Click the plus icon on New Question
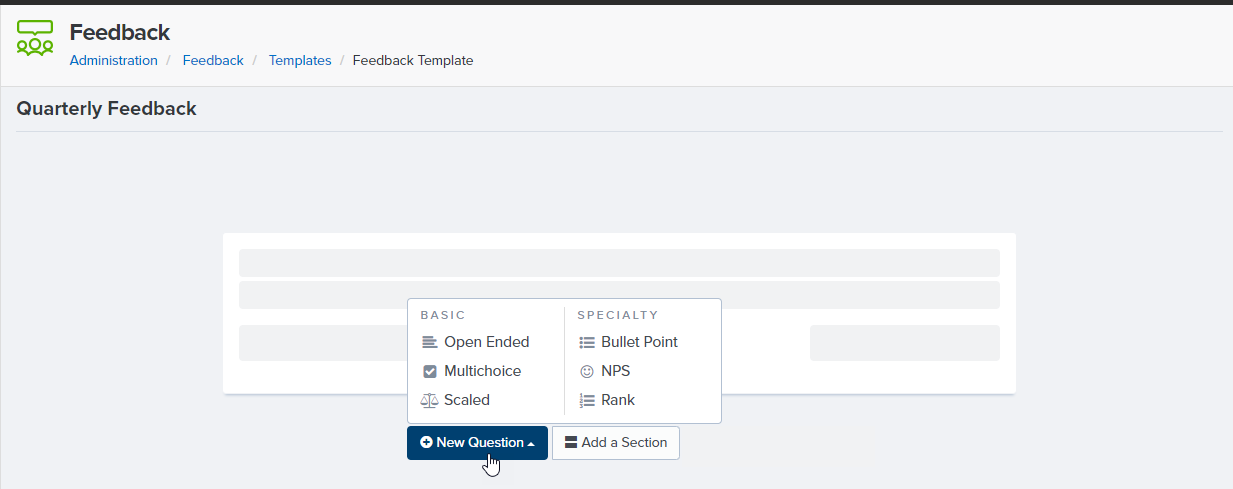1233x489 pixels. (x=426, y=442)
